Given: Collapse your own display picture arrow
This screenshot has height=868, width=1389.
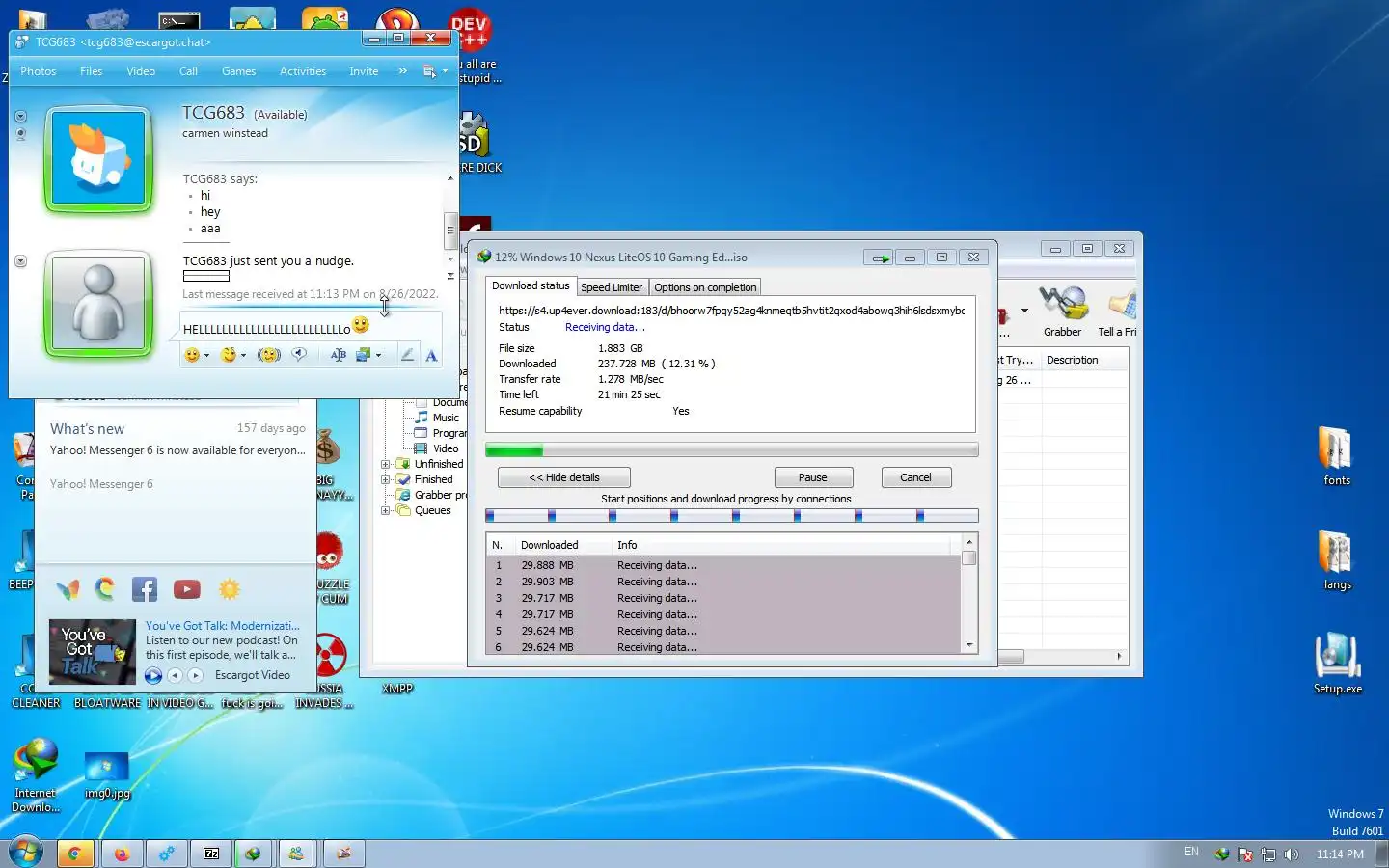Looking at the screenshot, I should coord(20,261).
